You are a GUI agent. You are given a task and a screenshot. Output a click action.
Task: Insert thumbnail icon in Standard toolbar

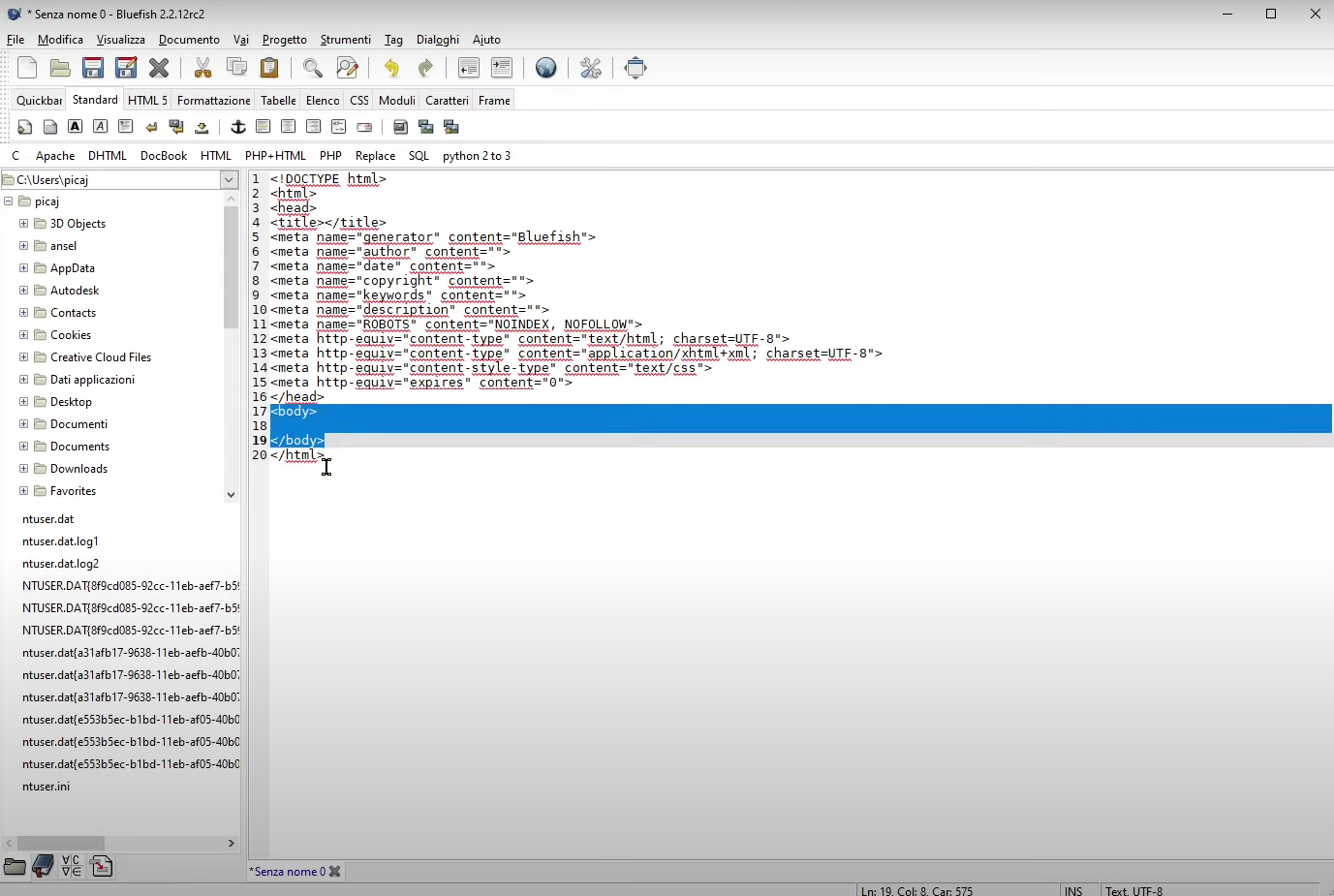[425, 127]
